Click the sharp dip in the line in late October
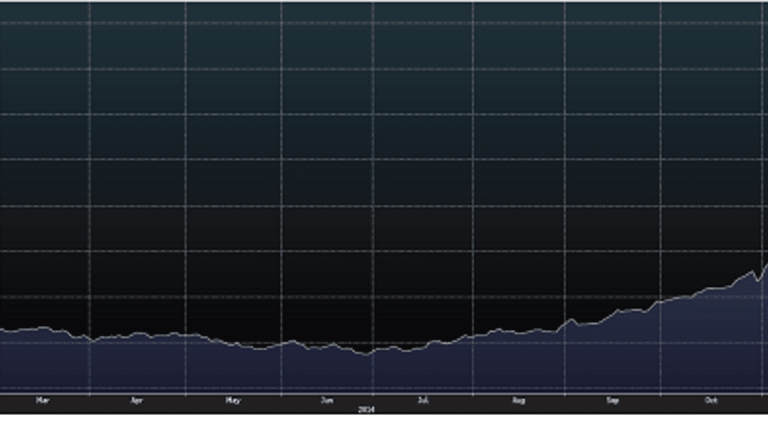Image resolution: width=768 pixels, height=432 pixels. [757, 280]
